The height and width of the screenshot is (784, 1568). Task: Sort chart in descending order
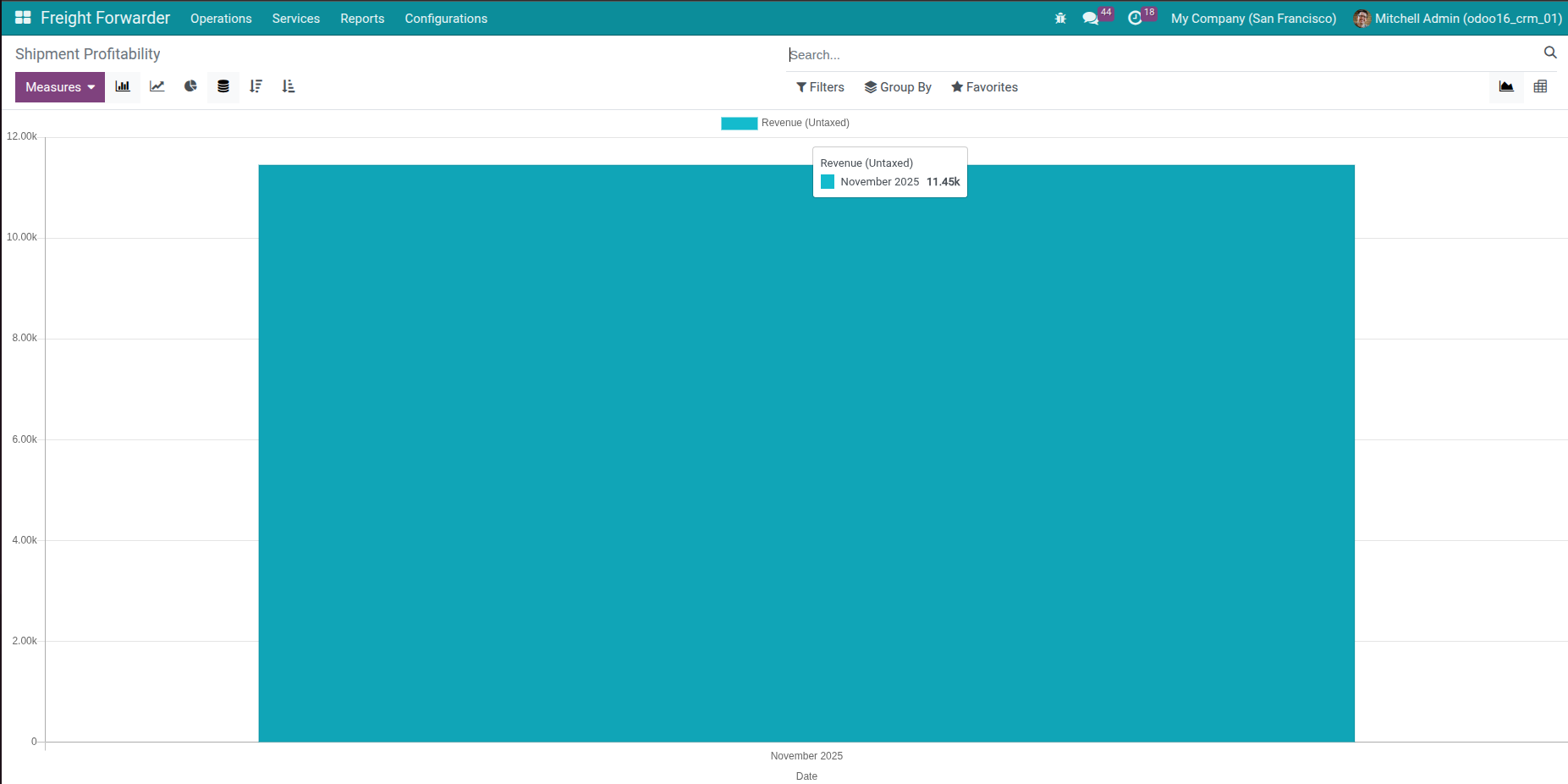click(x=256, y=86)
